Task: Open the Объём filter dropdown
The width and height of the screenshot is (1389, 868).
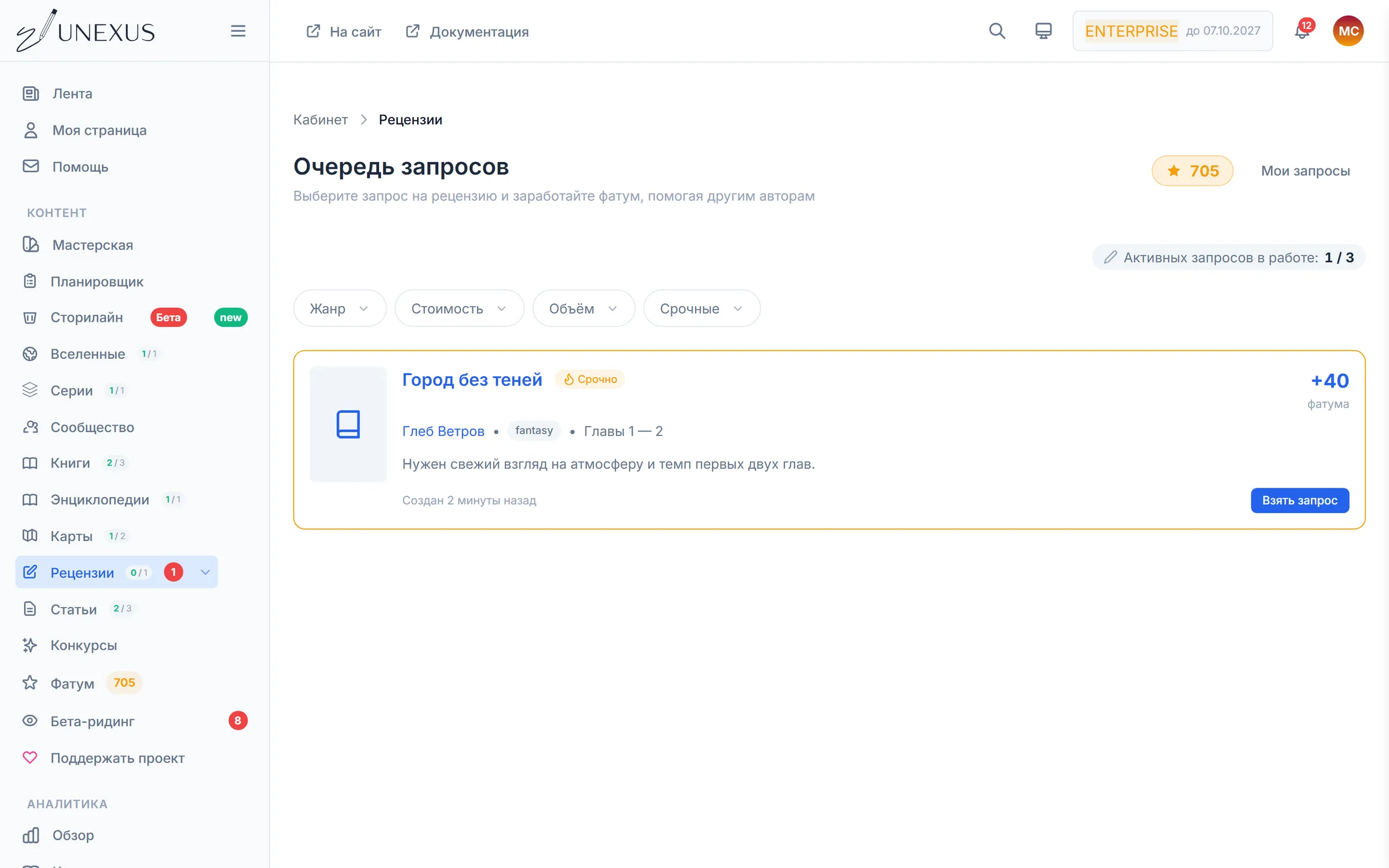Action: click(583, 308)
